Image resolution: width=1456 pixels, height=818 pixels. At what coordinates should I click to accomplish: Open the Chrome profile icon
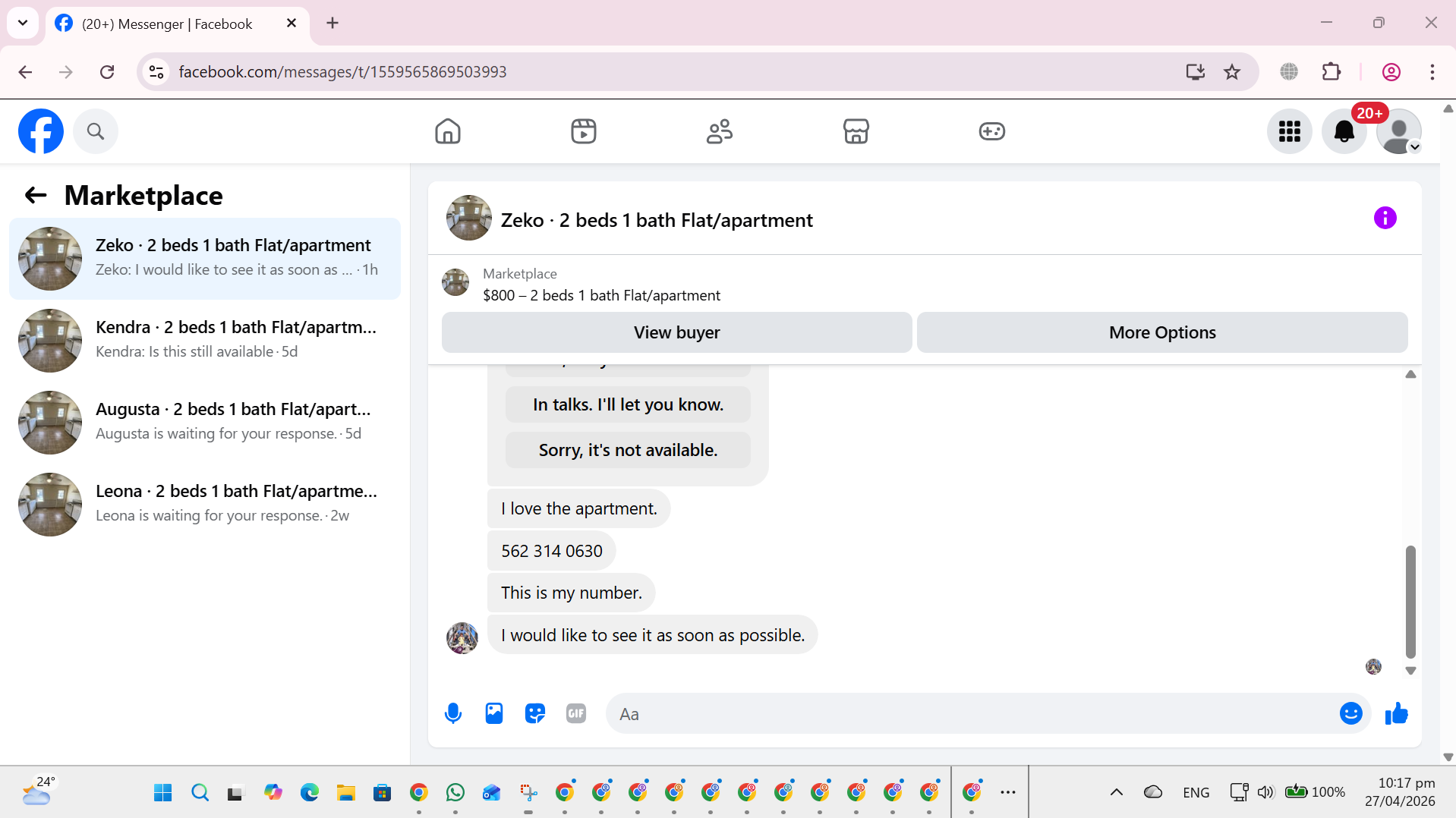1391,72
